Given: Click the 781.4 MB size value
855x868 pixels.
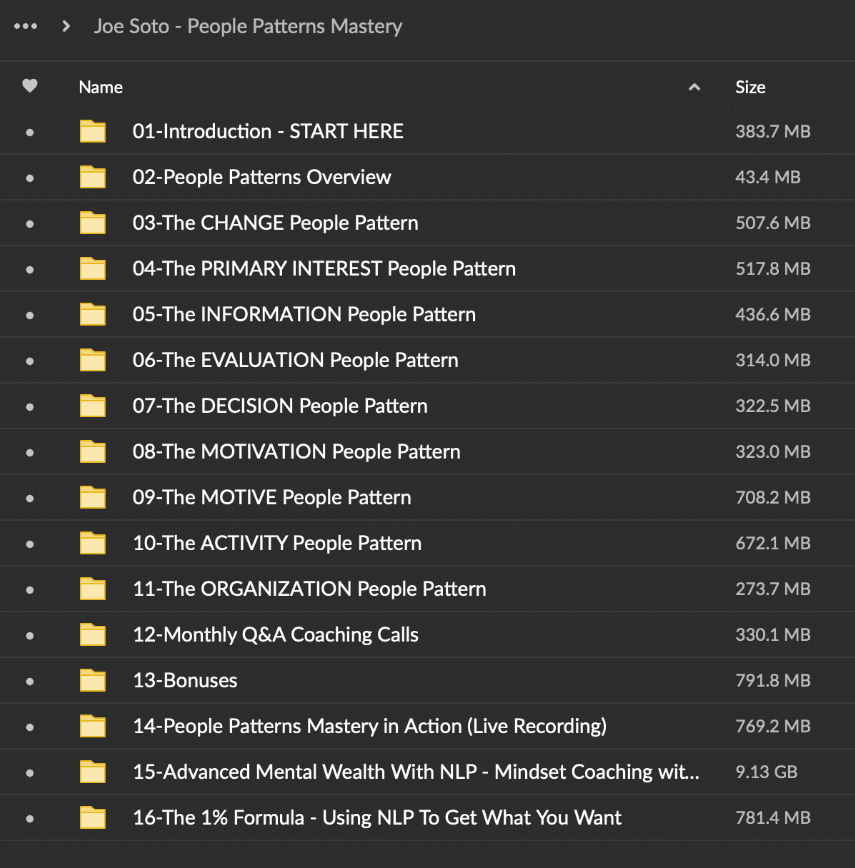Looking at the screenshot, I should tap(773, 818).
